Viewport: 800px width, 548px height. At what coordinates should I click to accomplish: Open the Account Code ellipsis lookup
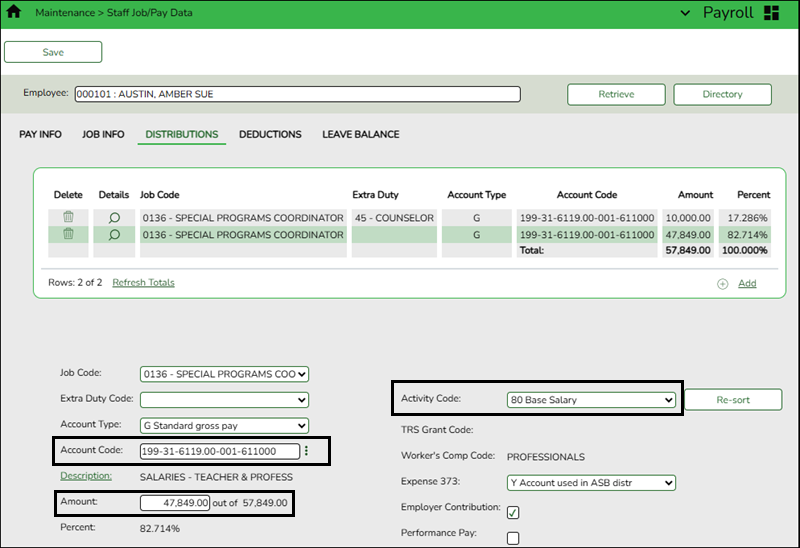(306, 451)
